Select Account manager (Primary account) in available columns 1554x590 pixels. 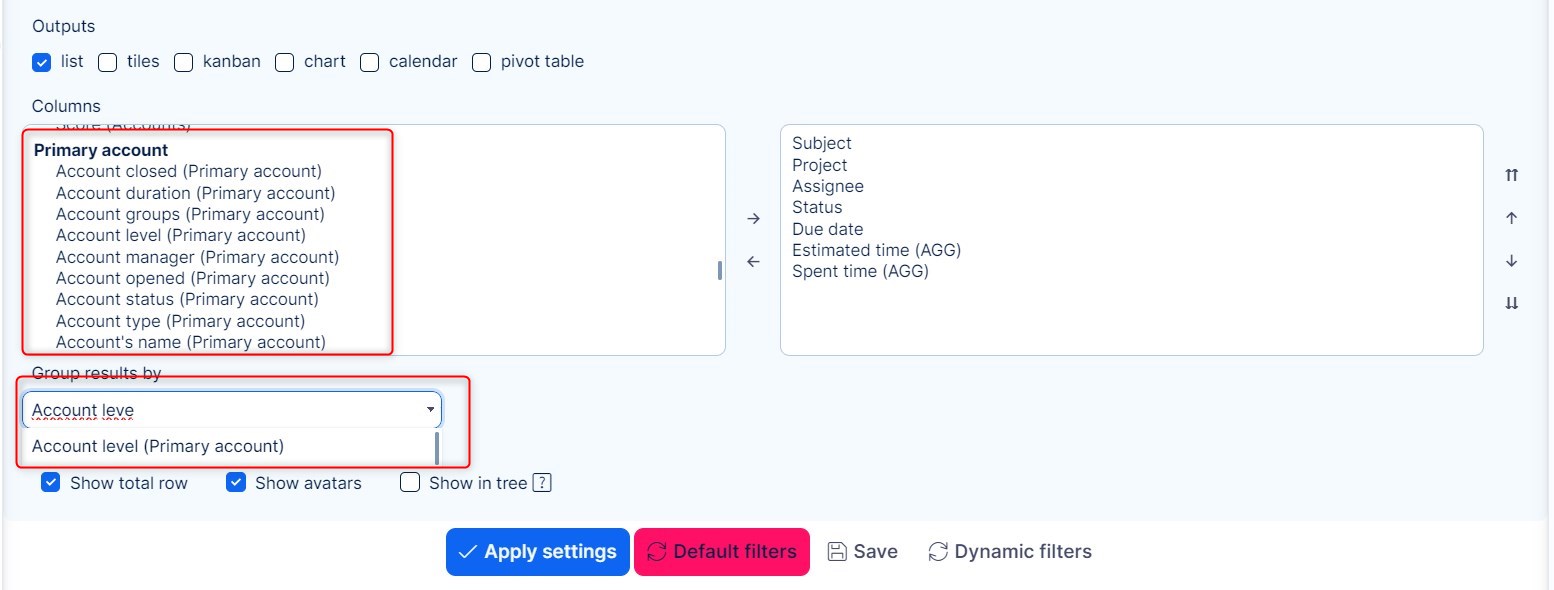[197, 257]
